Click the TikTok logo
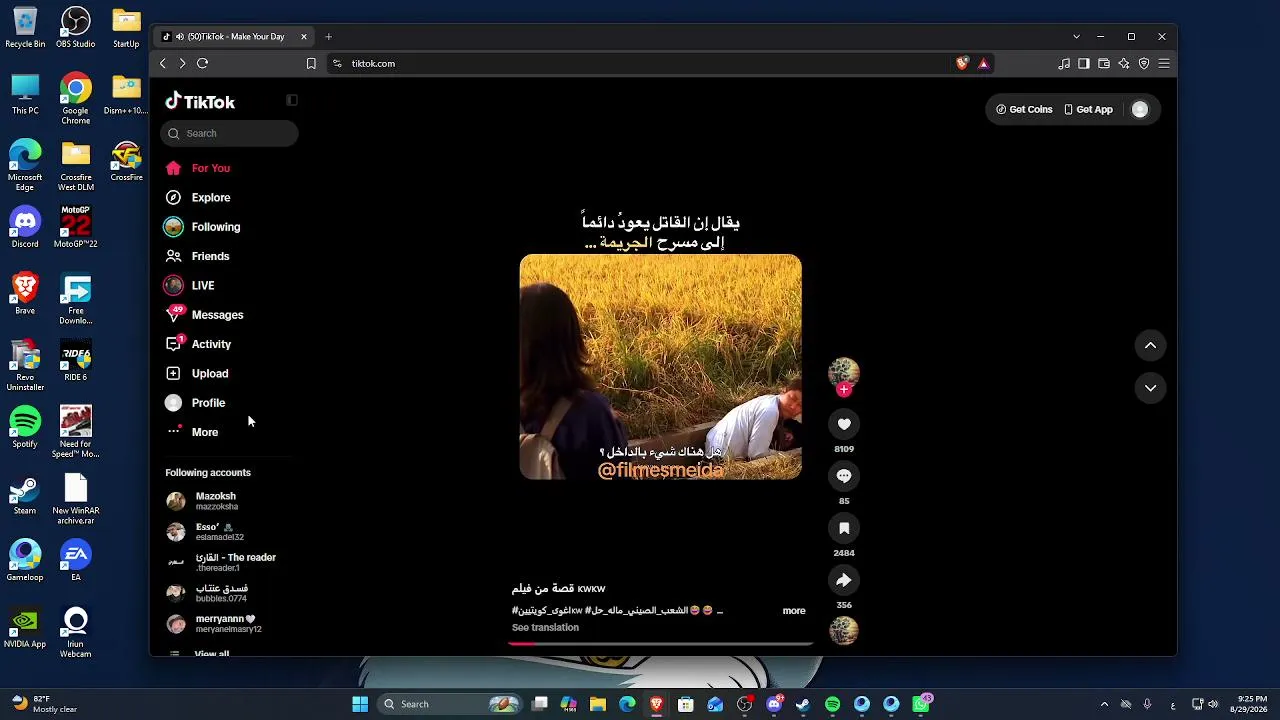The width and height of the screenshot is (1280, 720). pyautogui.click(x=200, y=101)
